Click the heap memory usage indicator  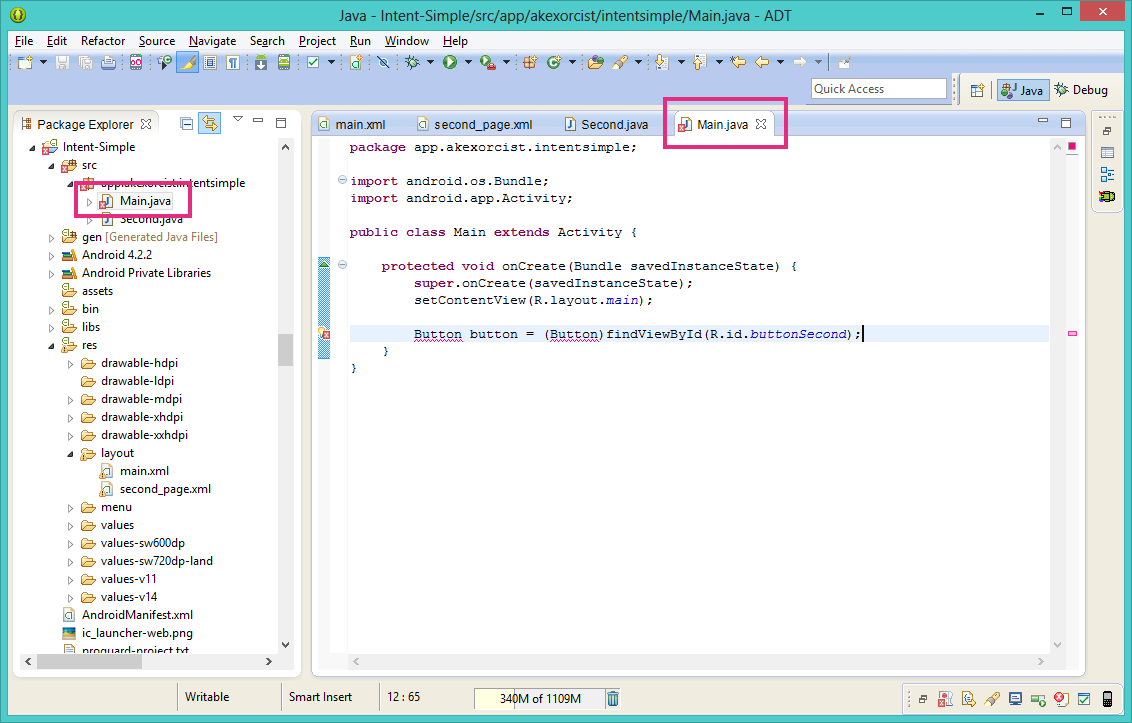pyautogui.click(x=539, y=698)
